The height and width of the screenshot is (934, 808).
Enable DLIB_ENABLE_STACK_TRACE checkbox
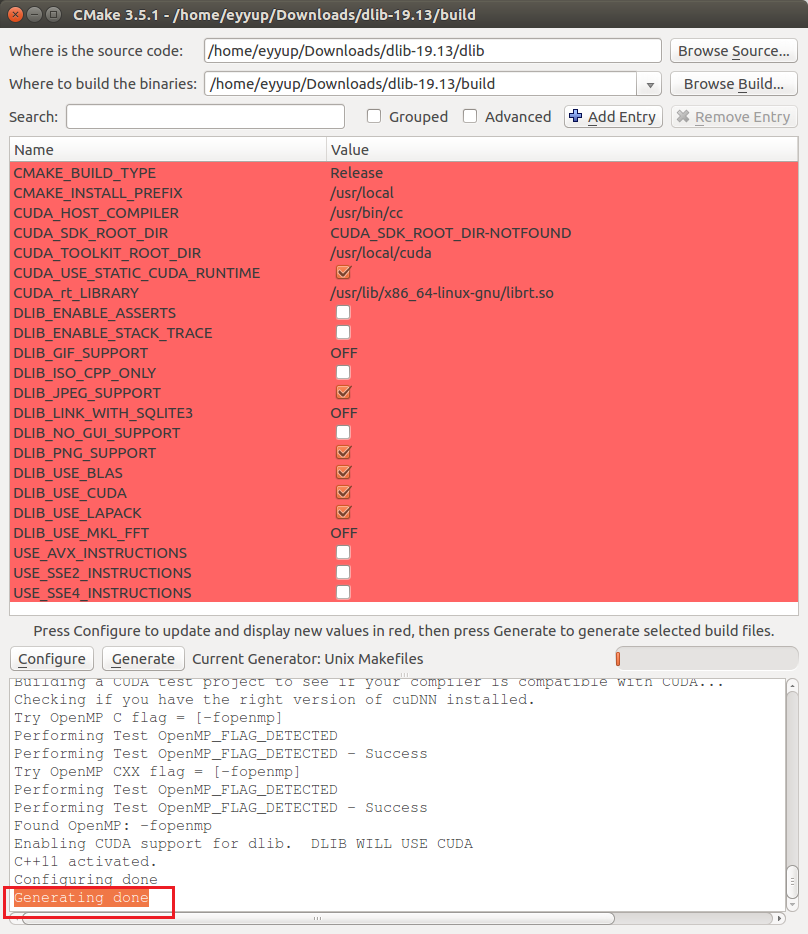click(343, 333)
